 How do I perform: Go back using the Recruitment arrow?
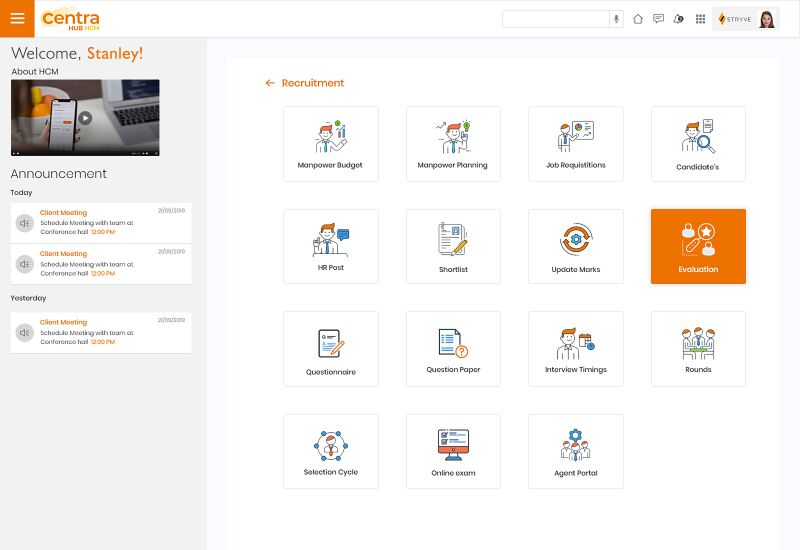tap(270, 83)
